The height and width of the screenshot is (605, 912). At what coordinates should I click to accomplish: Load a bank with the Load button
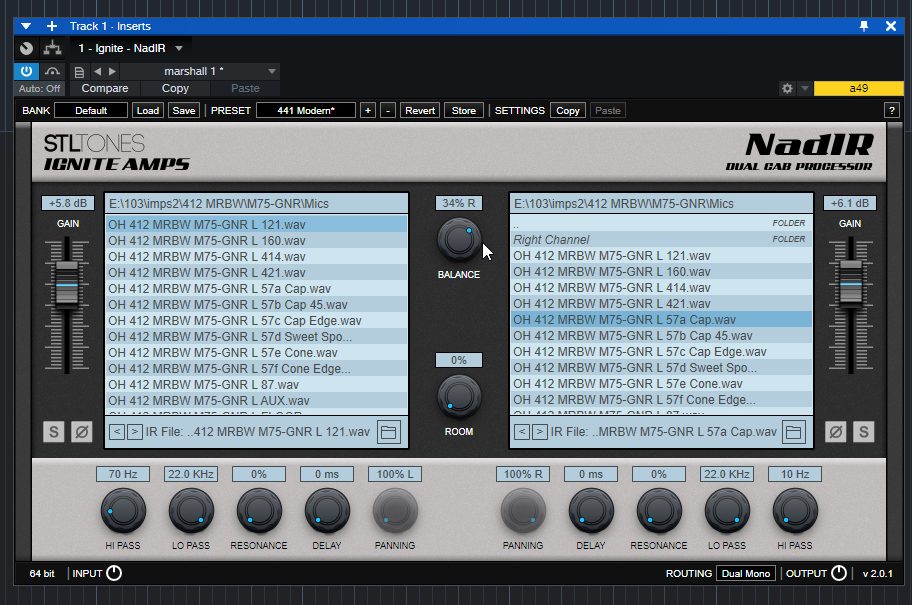coord(148,111)
